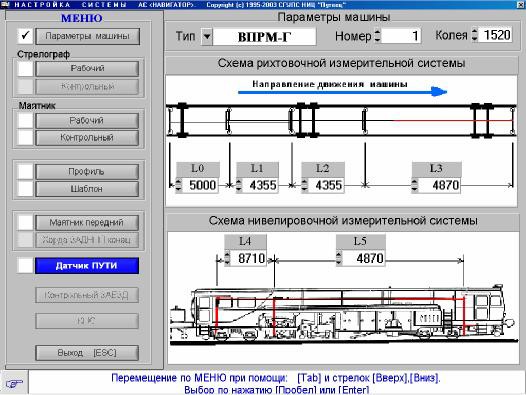The width and height of the screenshot is (526, 395).
Task: Click 'Направление движения машины' label
Action: (x=330, y=84)
